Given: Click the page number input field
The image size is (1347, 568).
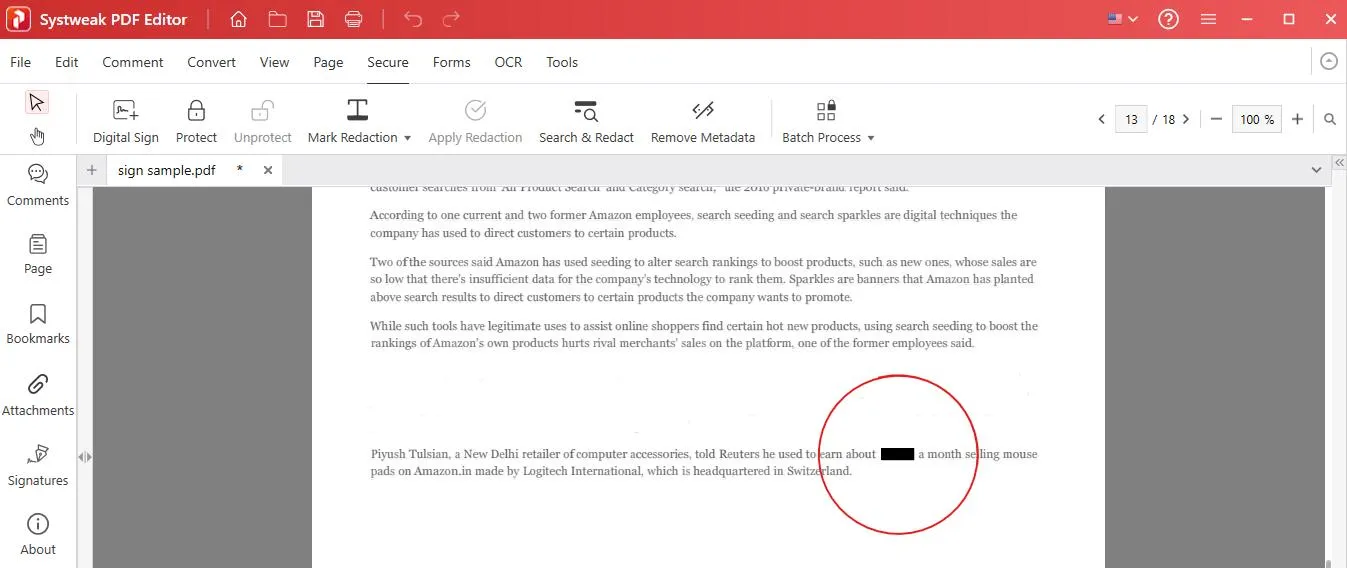Looking at the screenshot, I should tap(1131, 119).
